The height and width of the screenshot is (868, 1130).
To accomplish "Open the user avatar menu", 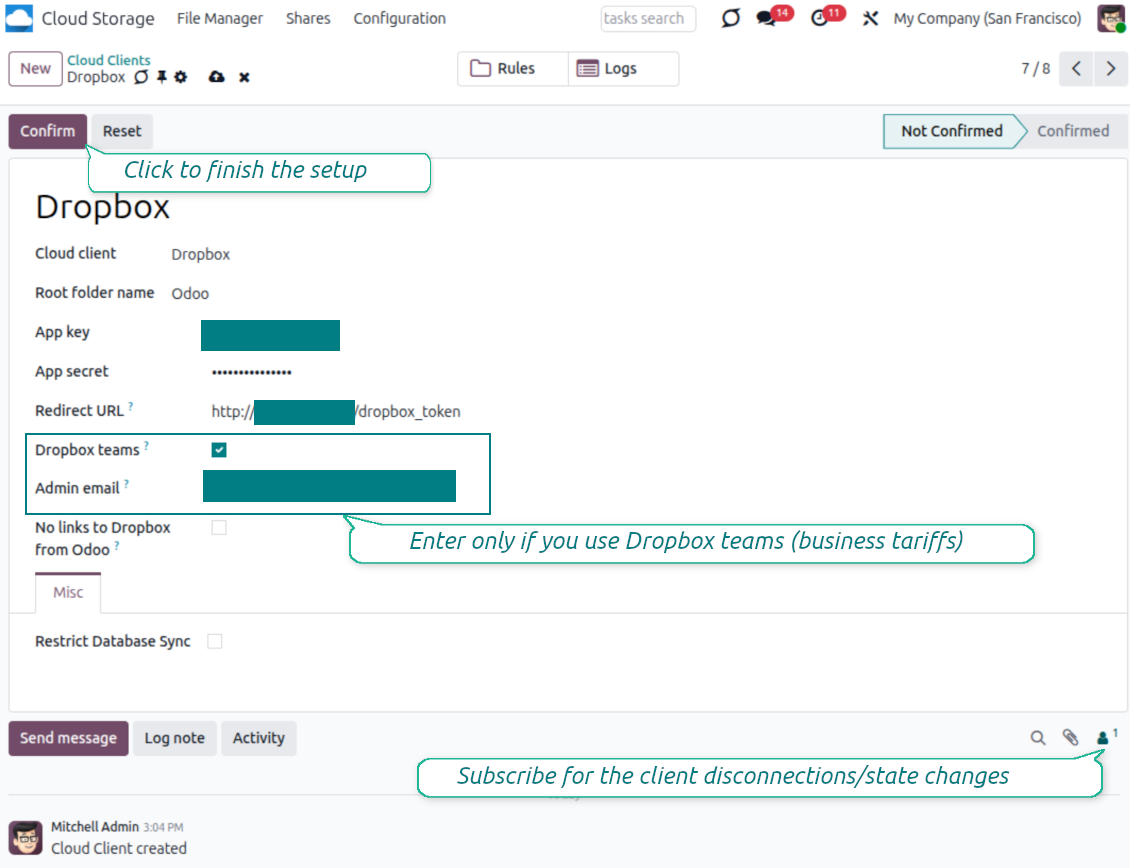I will pos(1111,18).
